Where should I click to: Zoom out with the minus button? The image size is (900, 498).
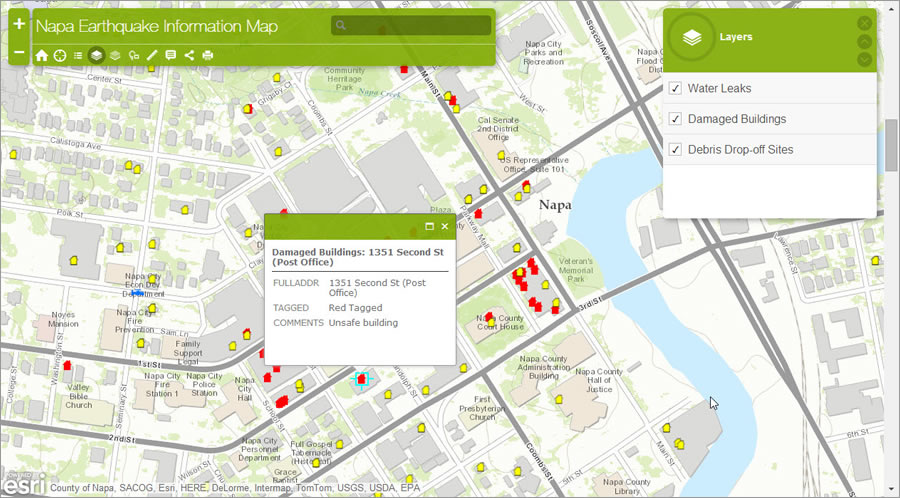[x=19, y=52]
